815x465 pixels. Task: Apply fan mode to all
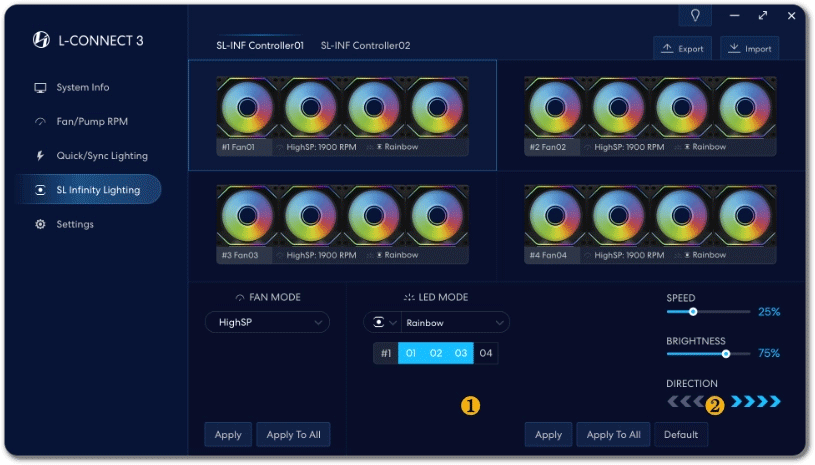(x=293, y=434)
